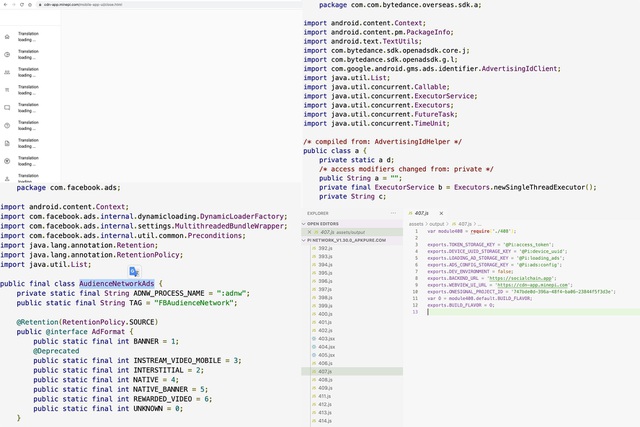Screen dimensions: 640x427
Task: Click the home icon in the web sidebar
Action: (x=7, y=37)
